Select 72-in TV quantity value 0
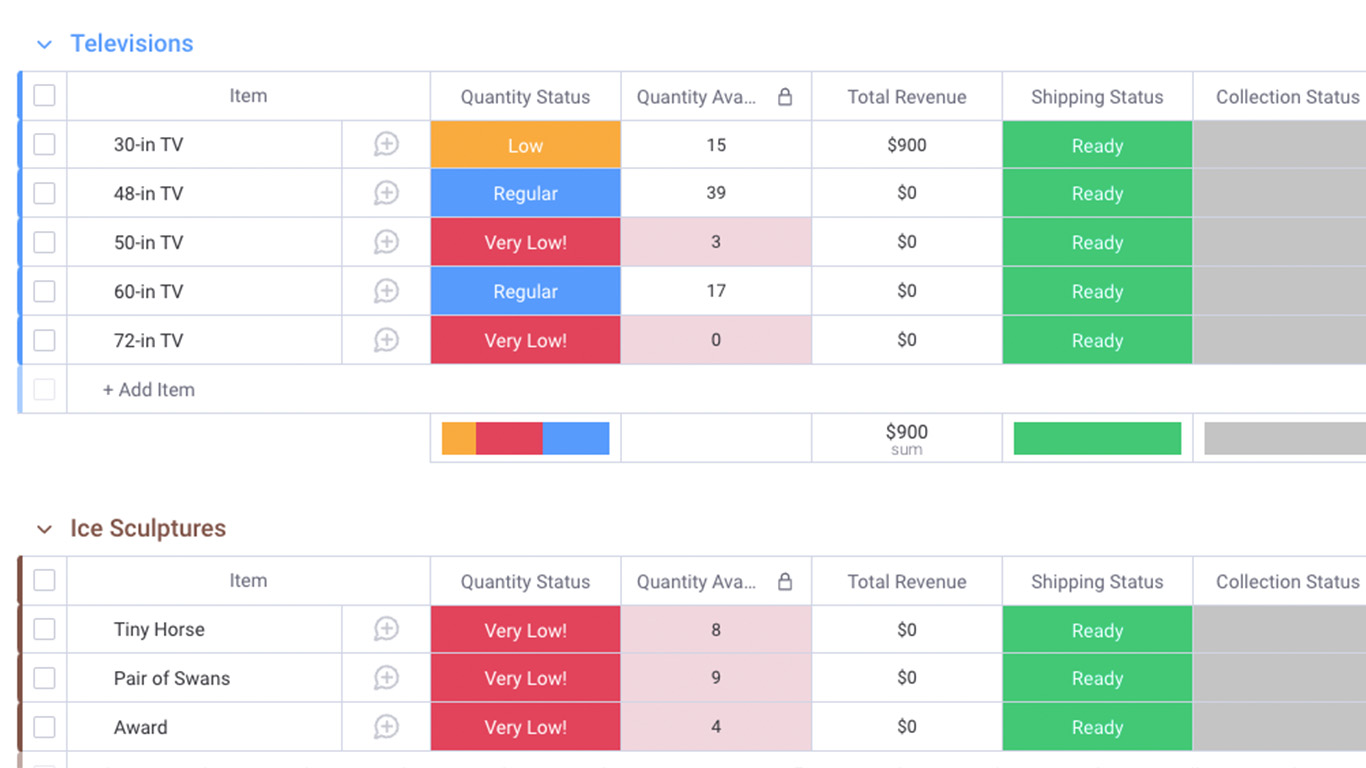This screenshot has height=768, width=1366. click(716, 340)
